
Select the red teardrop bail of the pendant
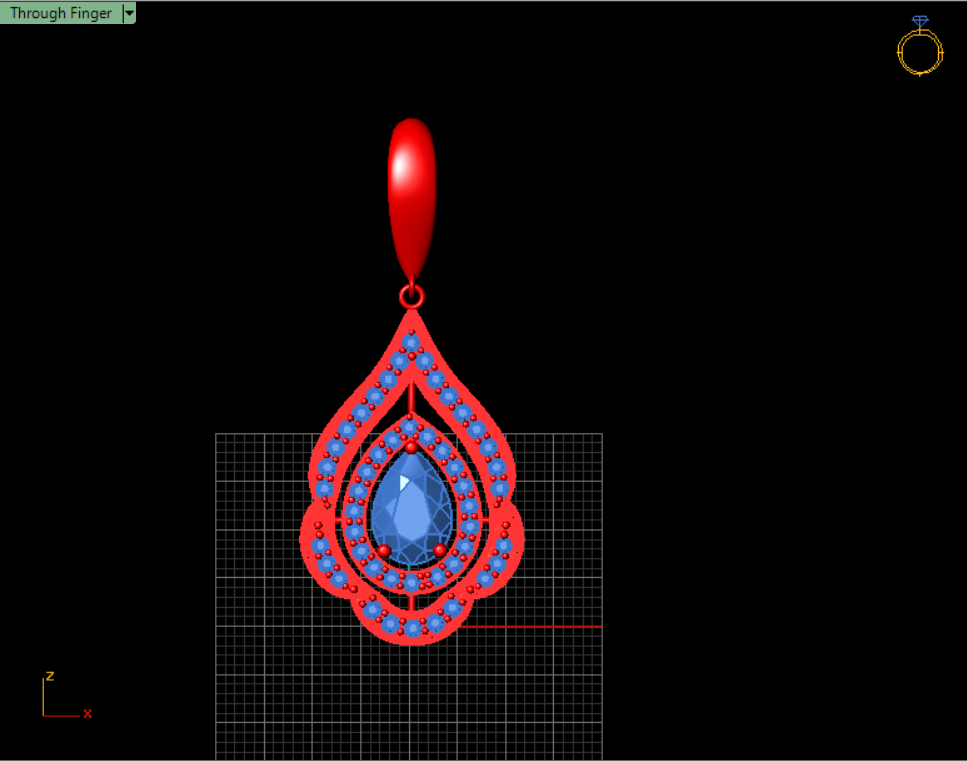tap(411, 190)
